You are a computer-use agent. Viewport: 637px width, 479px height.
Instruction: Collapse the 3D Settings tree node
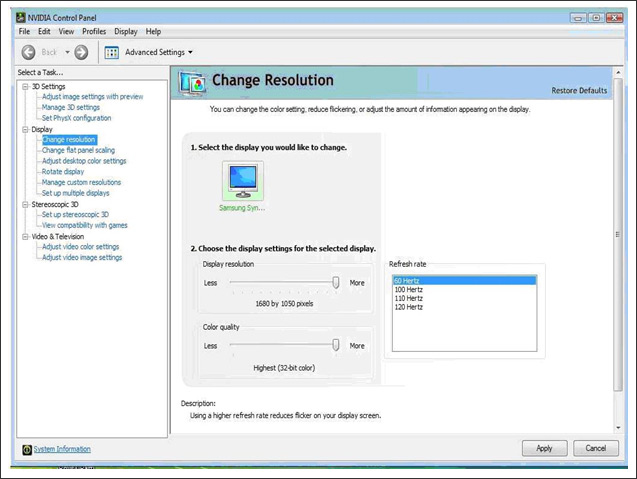click(24, 86)
